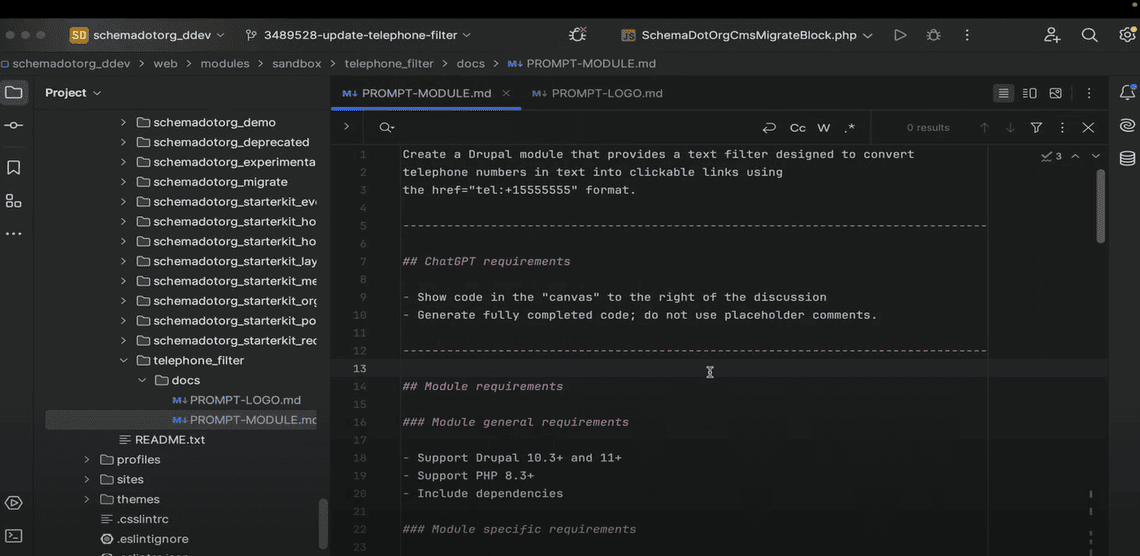The width and height of the screenshot is (1140, 556).
Task: Click the search history magnifier icon
Action: coord(387,128)
